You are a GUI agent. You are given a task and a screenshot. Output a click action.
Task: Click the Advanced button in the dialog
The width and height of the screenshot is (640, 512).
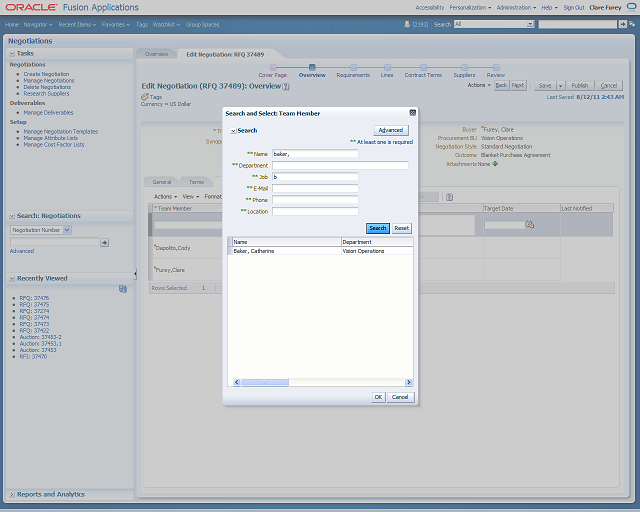[x=391, y=130]
